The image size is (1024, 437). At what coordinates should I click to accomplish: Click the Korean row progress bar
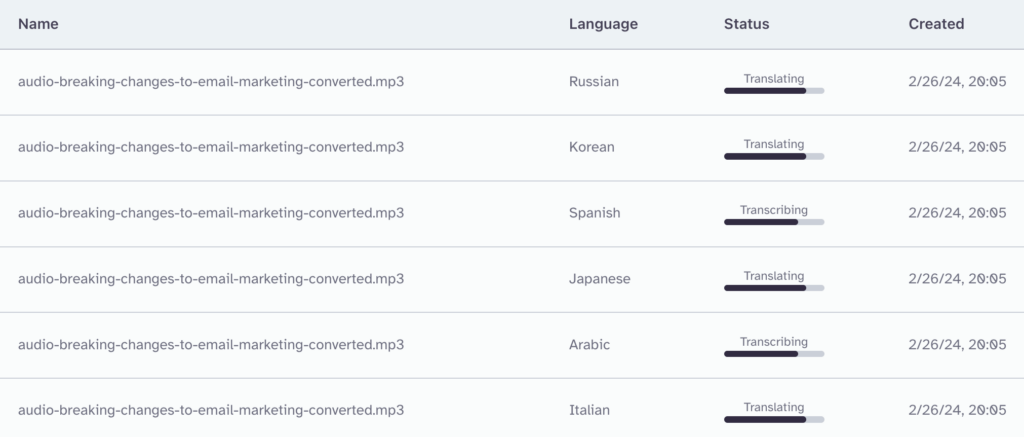click(x=773, y=157)
